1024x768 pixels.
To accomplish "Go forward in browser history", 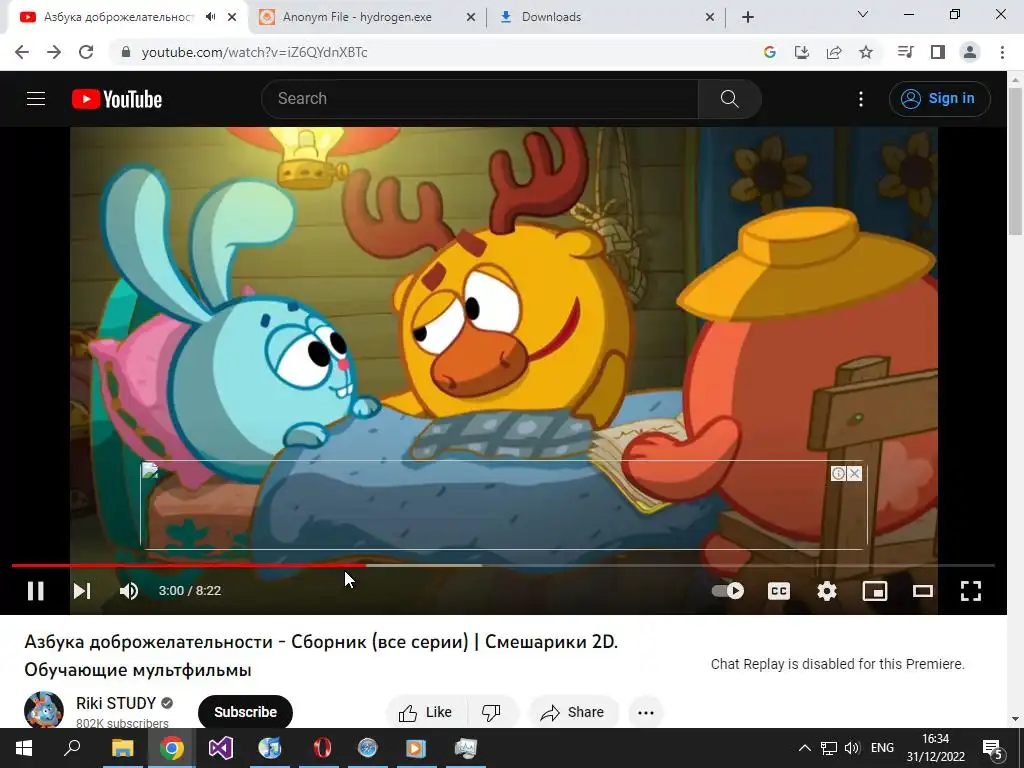I will pos(54,52).
